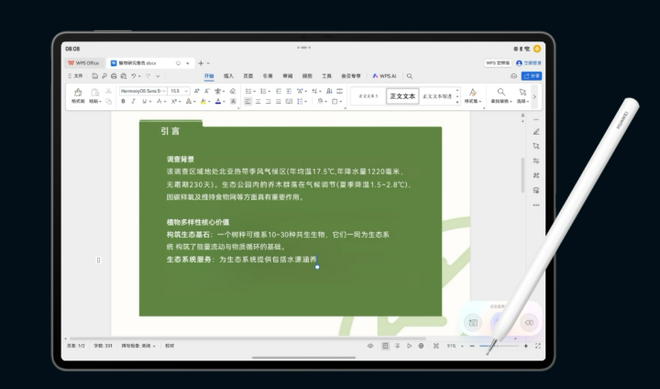Open the WPS AI menu

click(x=384, y=76)
